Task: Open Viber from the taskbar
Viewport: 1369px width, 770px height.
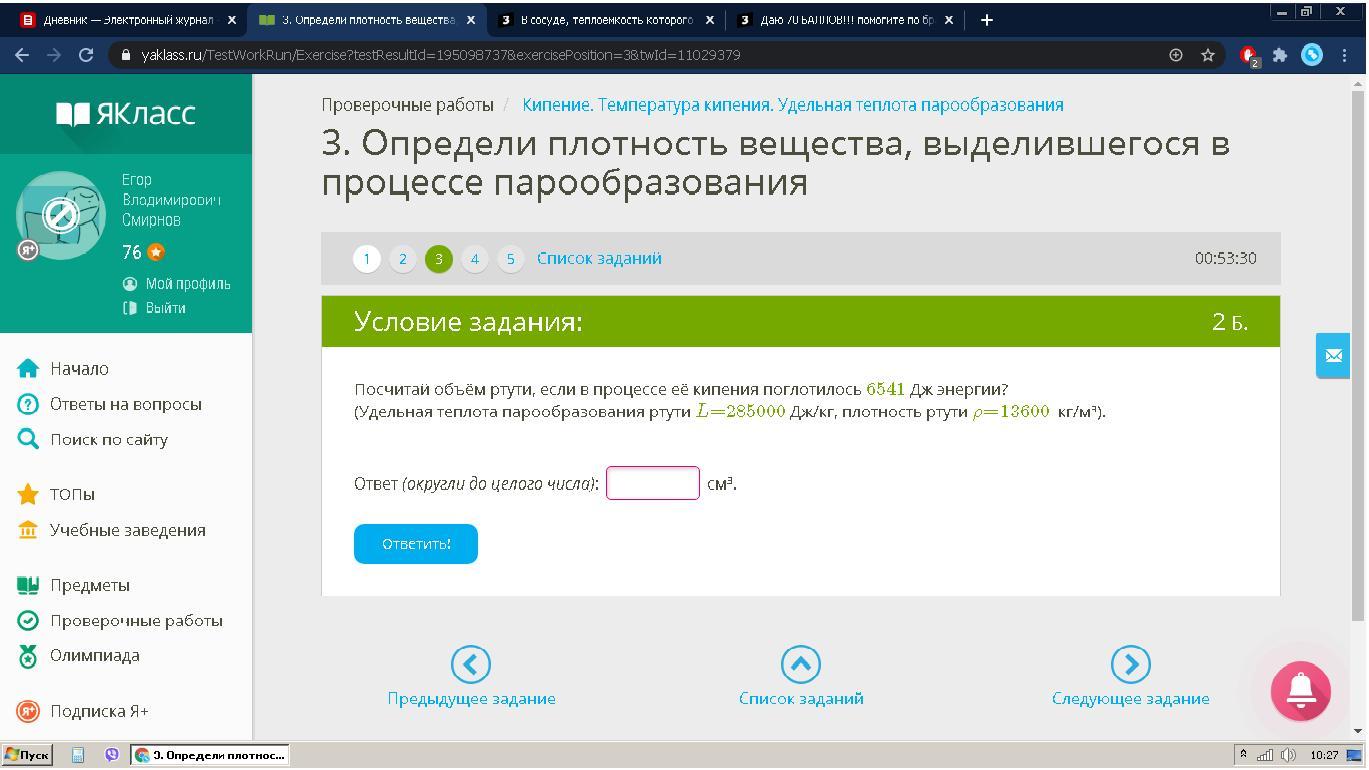Action: [x=112, y=755]
